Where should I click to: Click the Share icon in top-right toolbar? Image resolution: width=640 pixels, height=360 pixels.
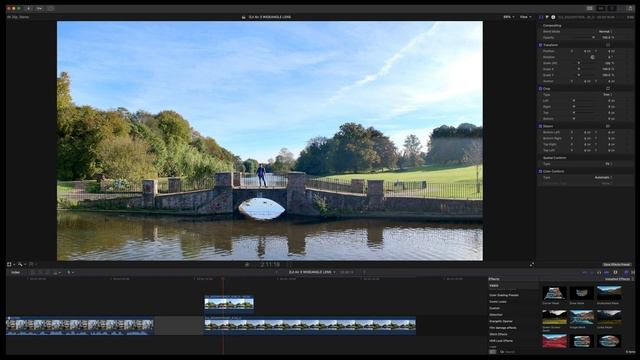[x=630, y=8]
